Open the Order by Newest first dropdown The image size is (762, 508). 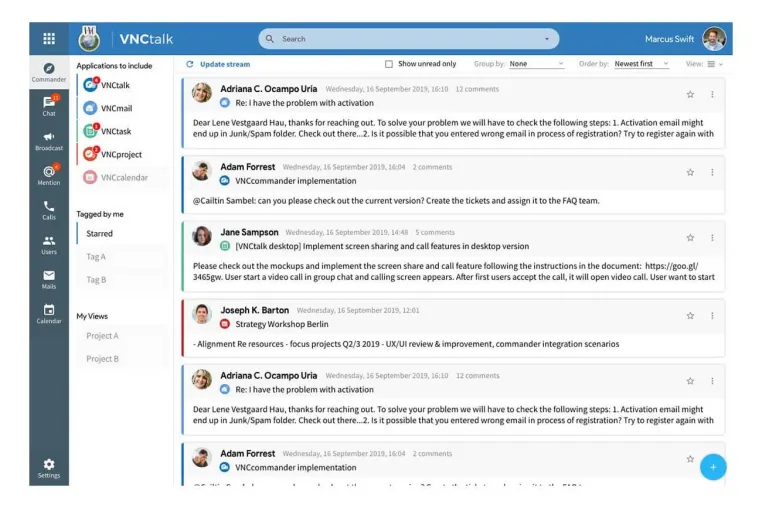(x=641, y=64)
